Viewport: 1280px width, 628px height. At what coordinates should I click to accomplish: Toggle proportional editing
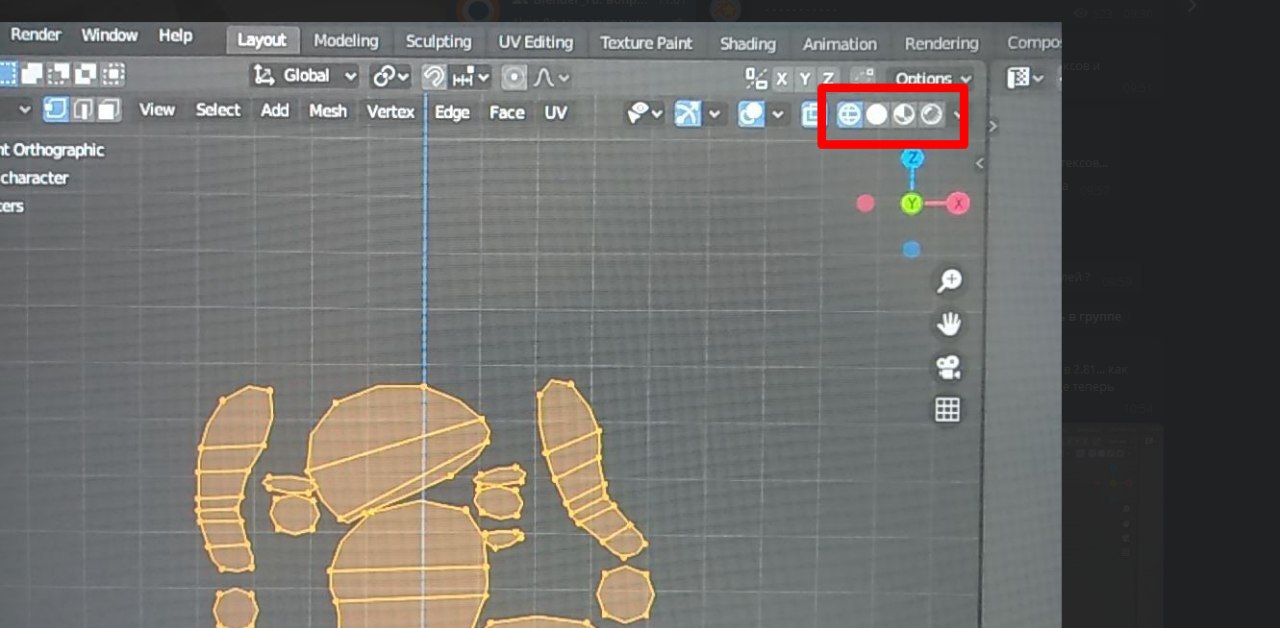click(514, 77)
